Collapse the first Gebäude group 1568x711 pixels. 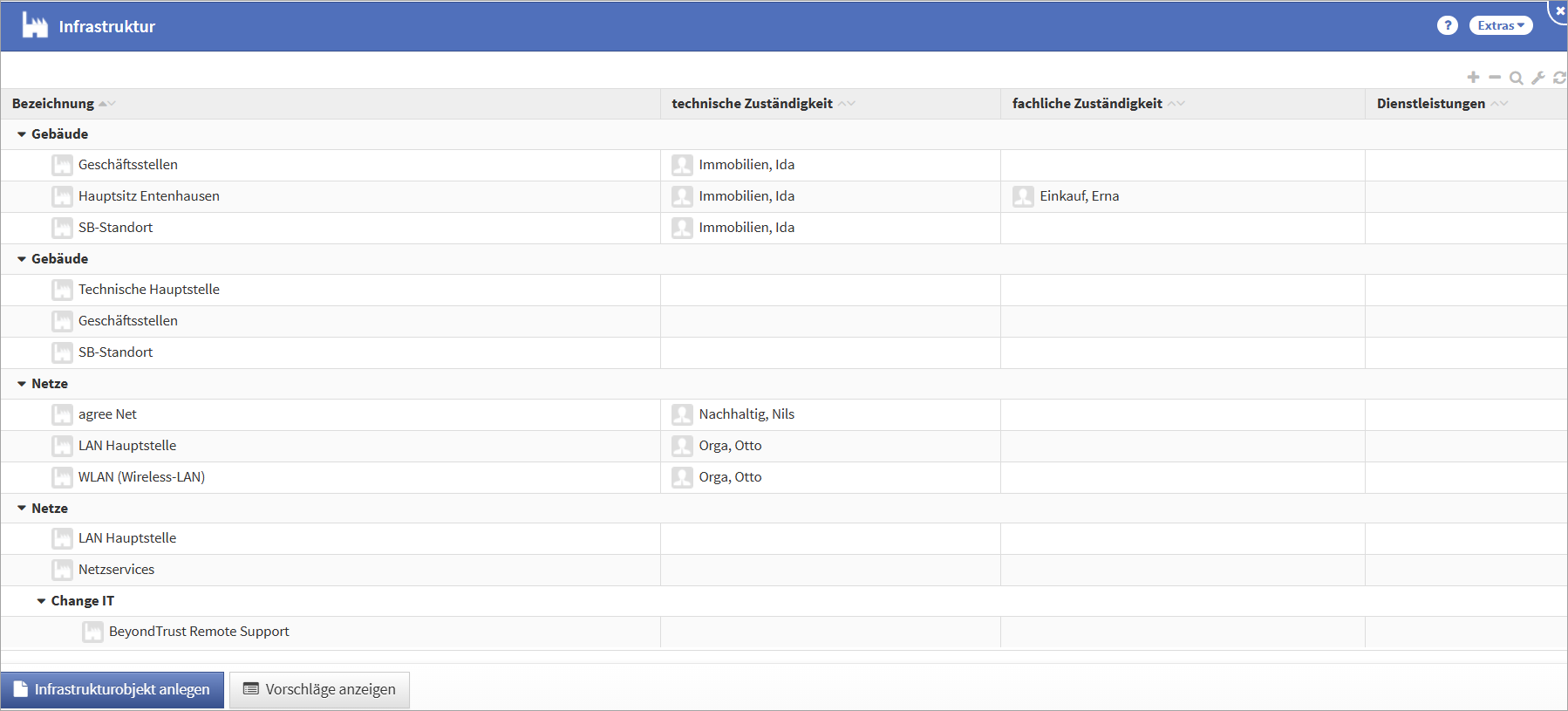point(22,134)
